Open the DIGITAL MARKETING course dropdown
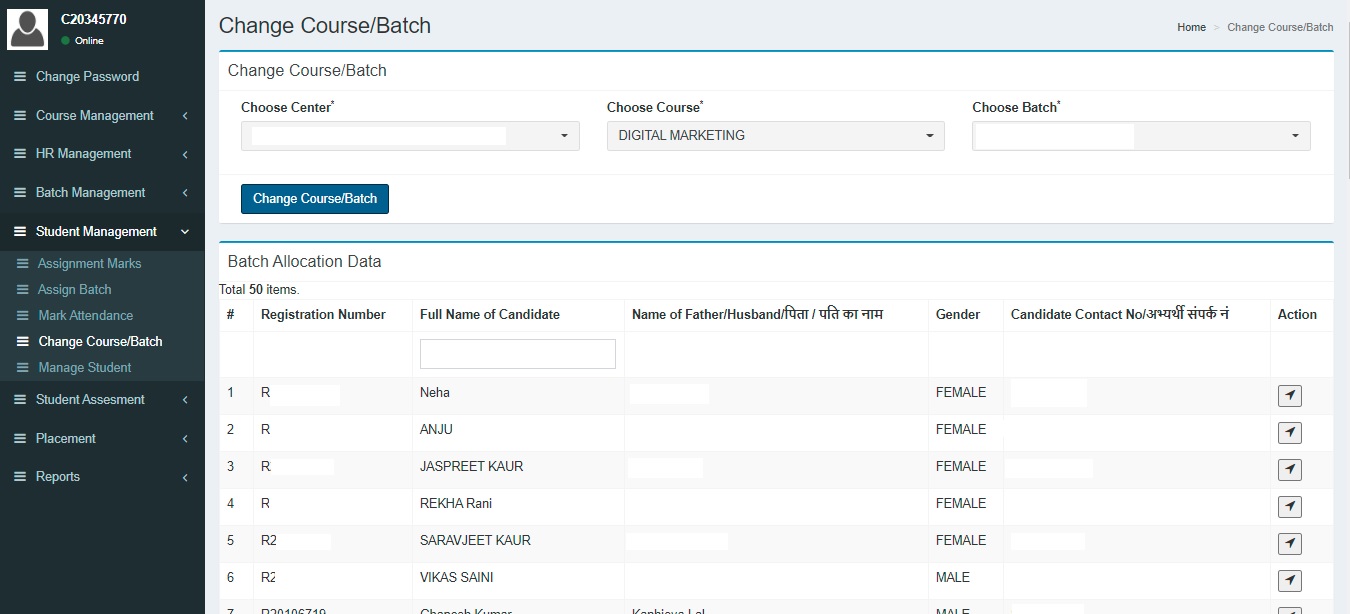The height and width of the screenshot is (614, 1350). (x=775, y=136)
